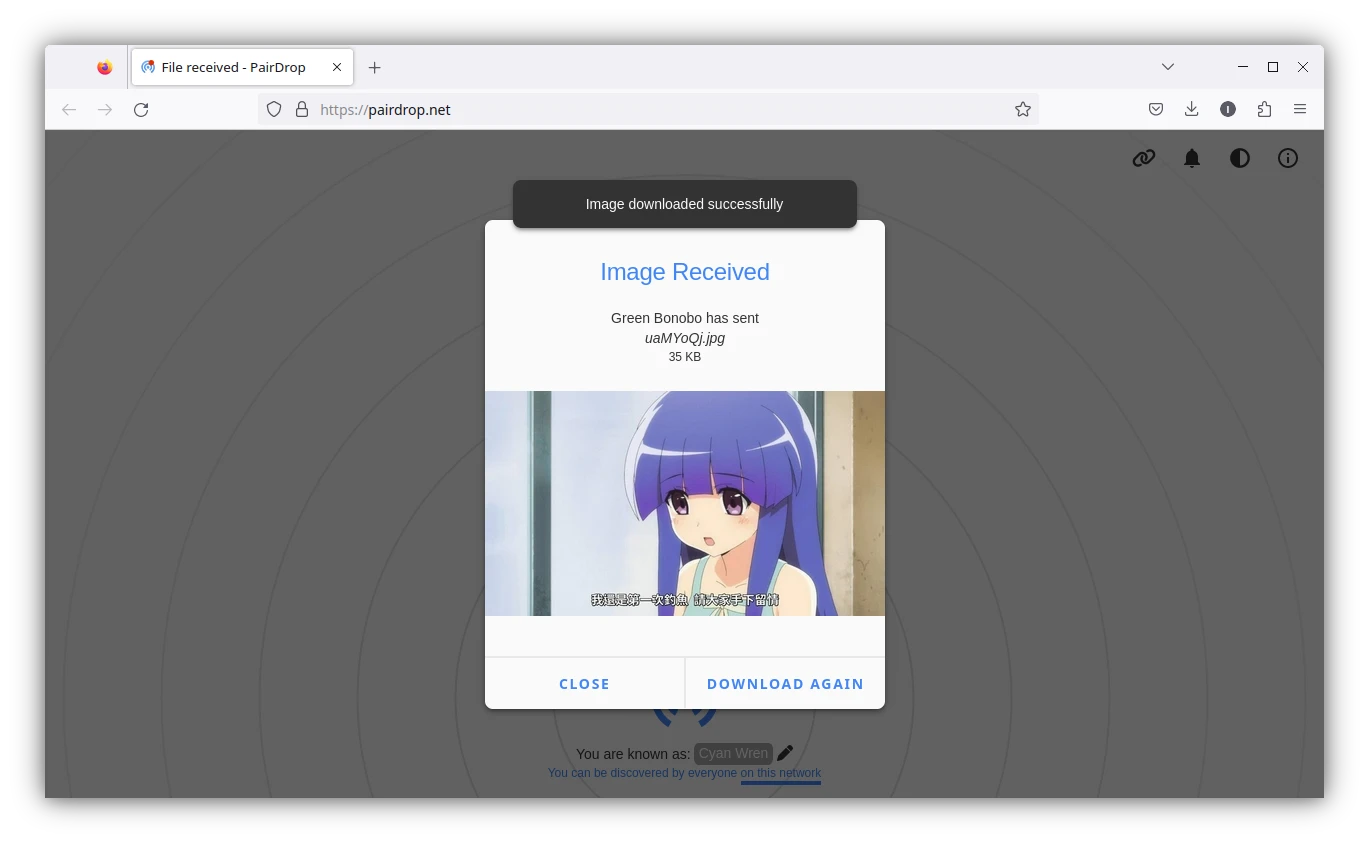Image resolution: width=1369 pixels, height=843 pixels.
Task: Open the About PairDrop info icon
Action: pyautogui.click(x=1288, y=158)
